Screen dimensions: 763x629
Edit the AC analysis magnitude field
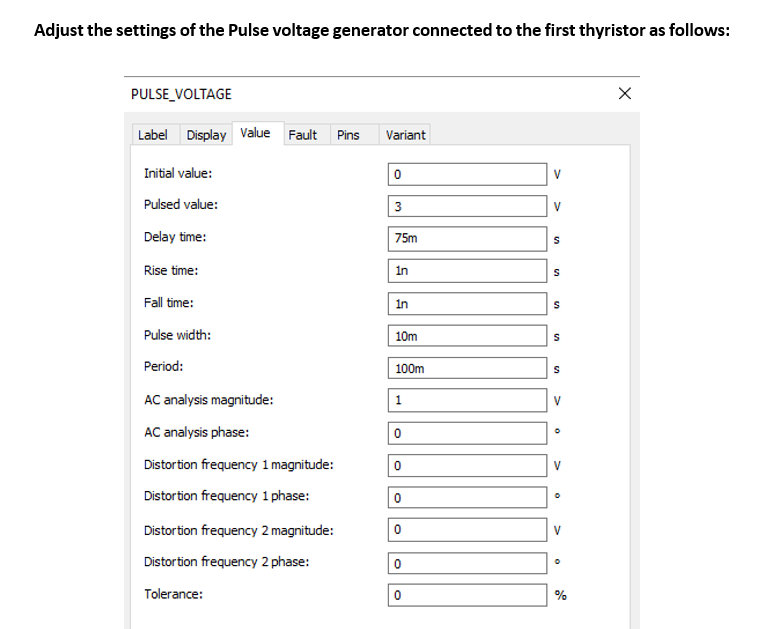click(468, 401)
